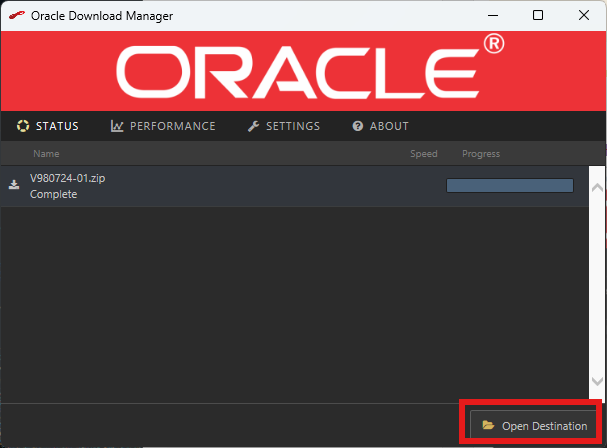Close the Oracle Download Manager window
The image size is (607, 448).
584,15
